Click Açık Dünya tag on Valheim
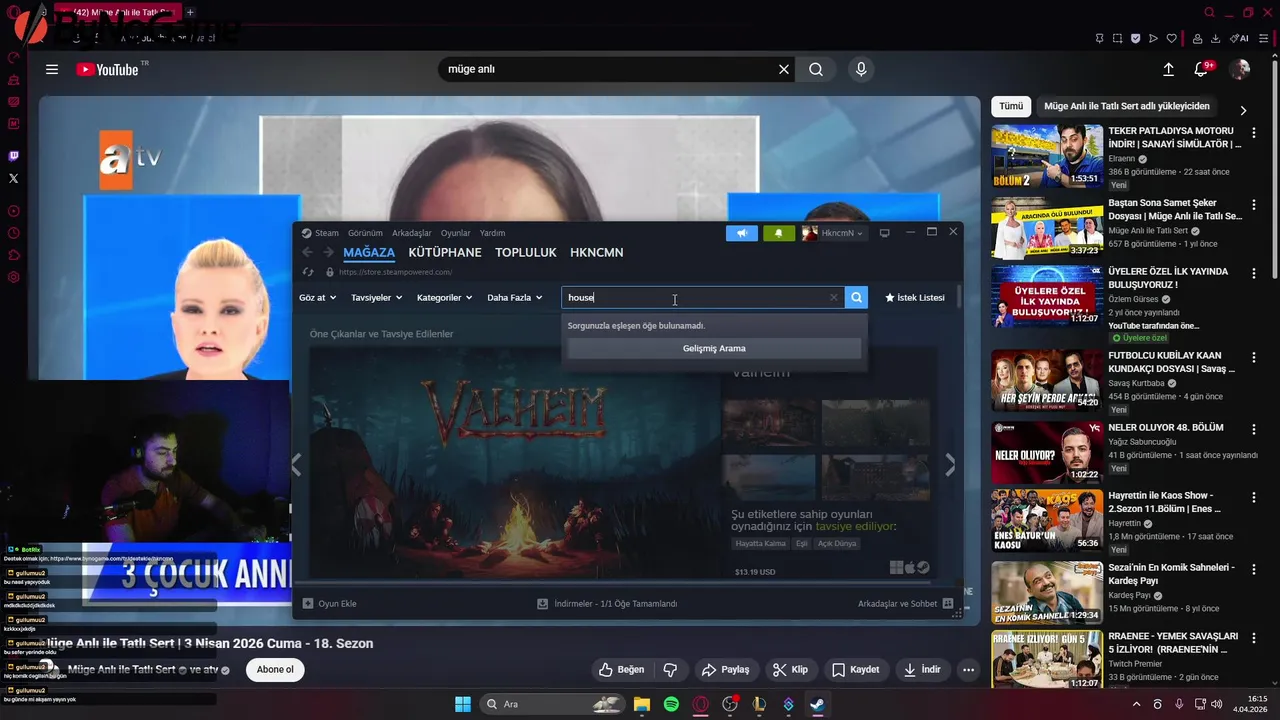Image resolution: width=1280 pixels, height=720 pixels. pos(837,544)
